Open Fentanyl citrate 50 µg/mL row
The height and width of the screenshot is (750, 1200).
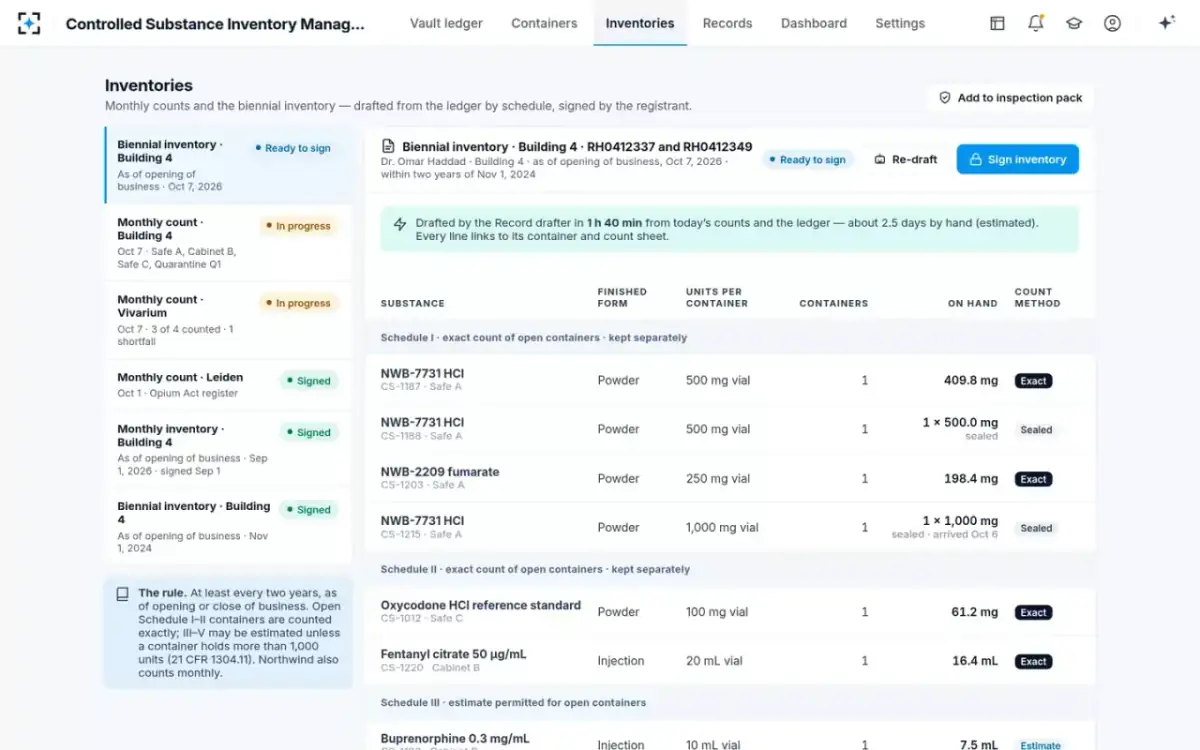click(729, 660)
